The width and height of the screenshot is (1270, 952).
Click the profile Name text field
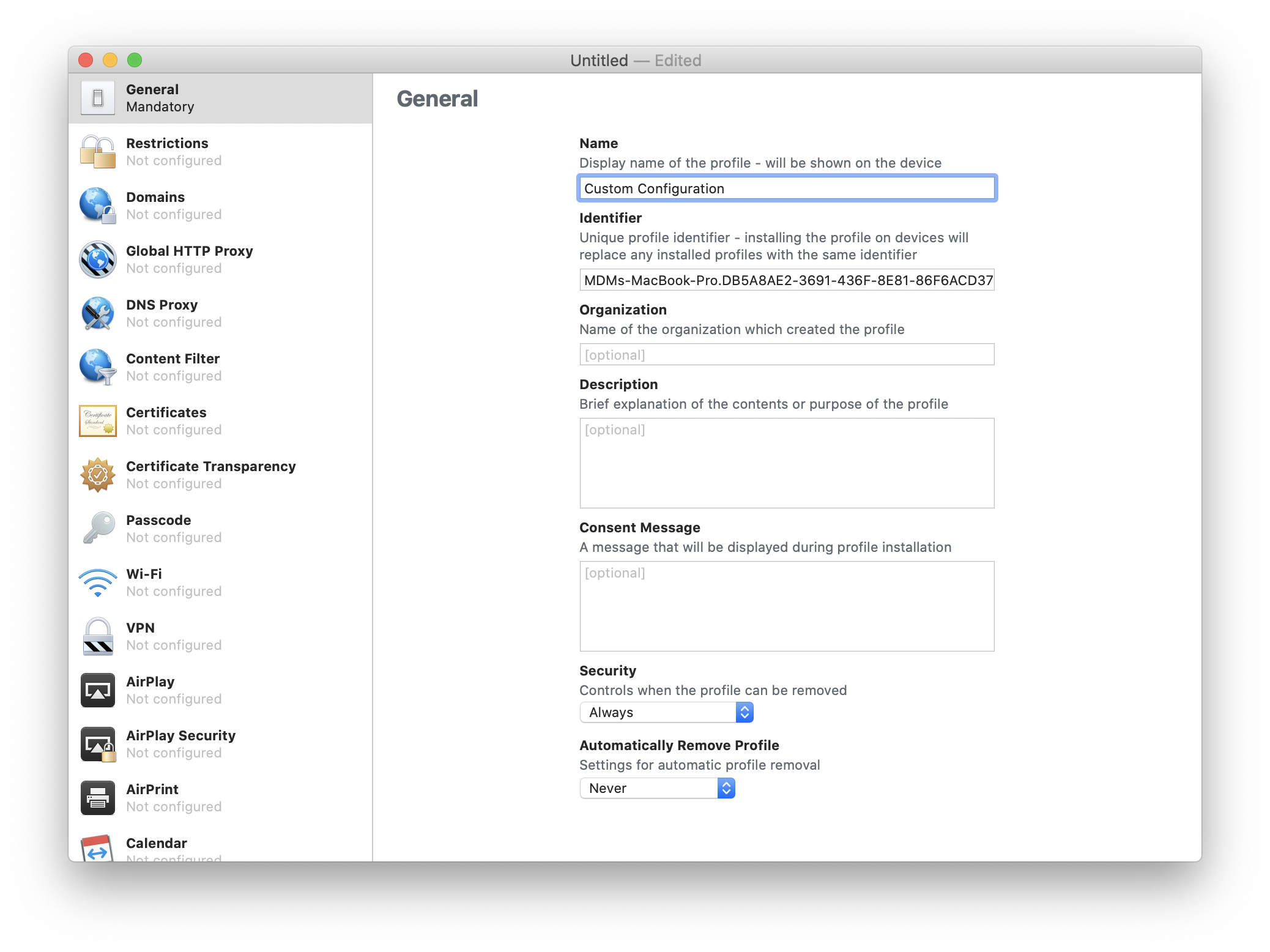pos(786,188)
